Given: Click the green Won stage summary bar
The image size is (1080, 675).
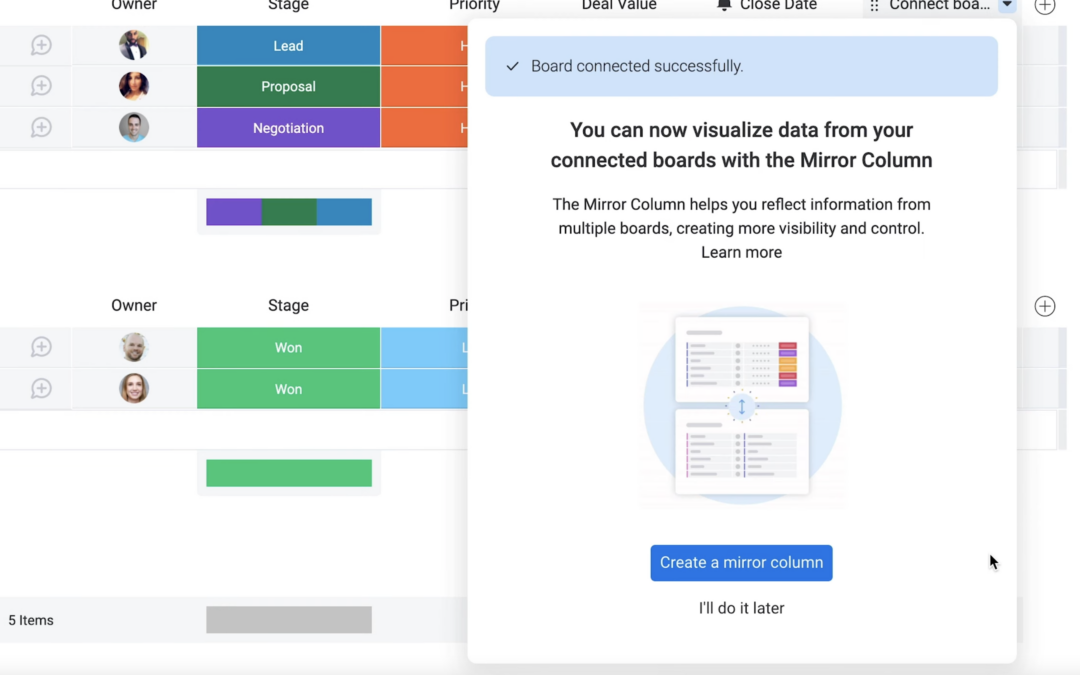Looking at the screenshot, I should (x=288, y=473).
